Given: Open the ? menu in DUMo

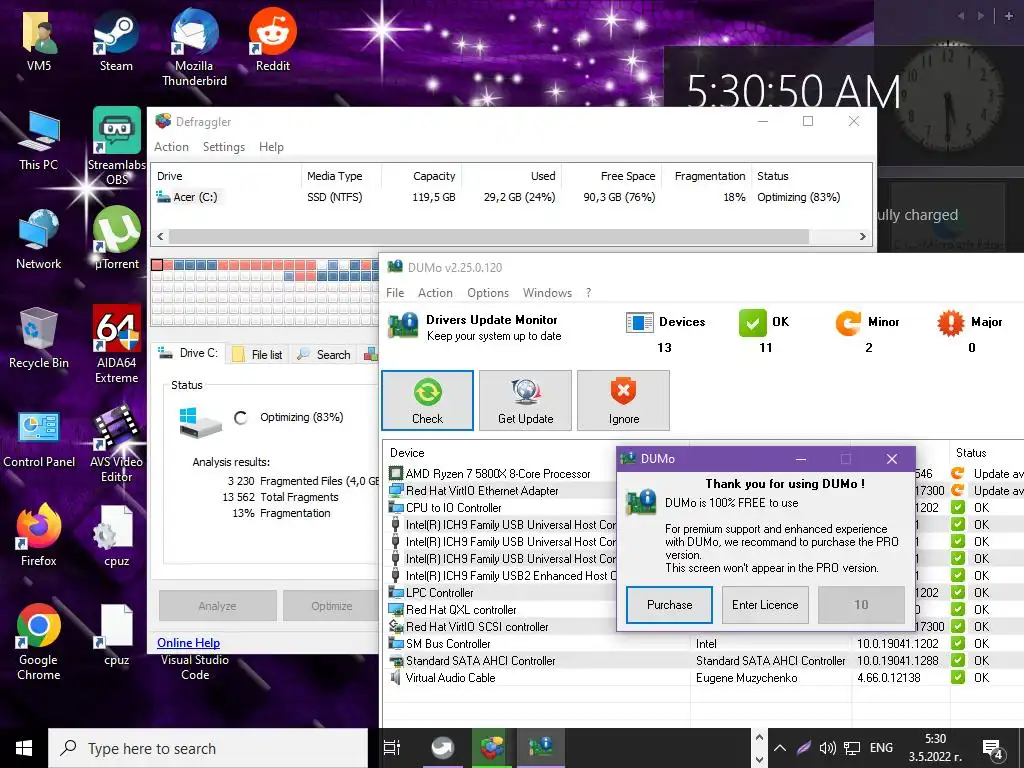Looking at the screenshot, I should (x=588, y=293).
